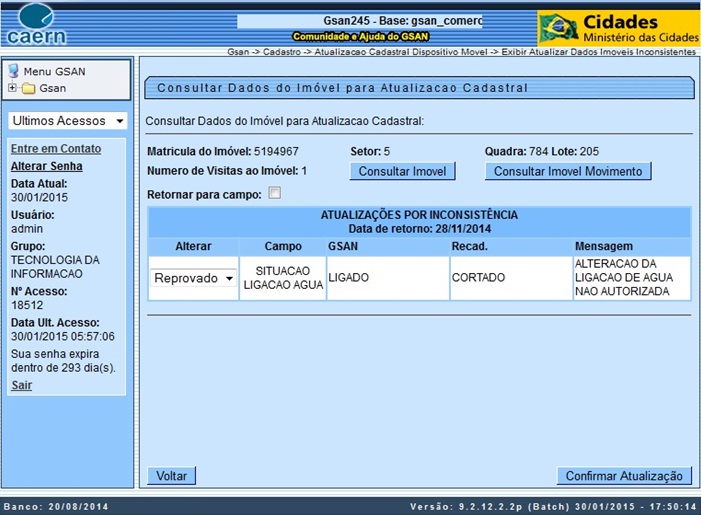Click the CAERN logo
The width and height of the screenshot is (701, 515).
tap(36, 24)
